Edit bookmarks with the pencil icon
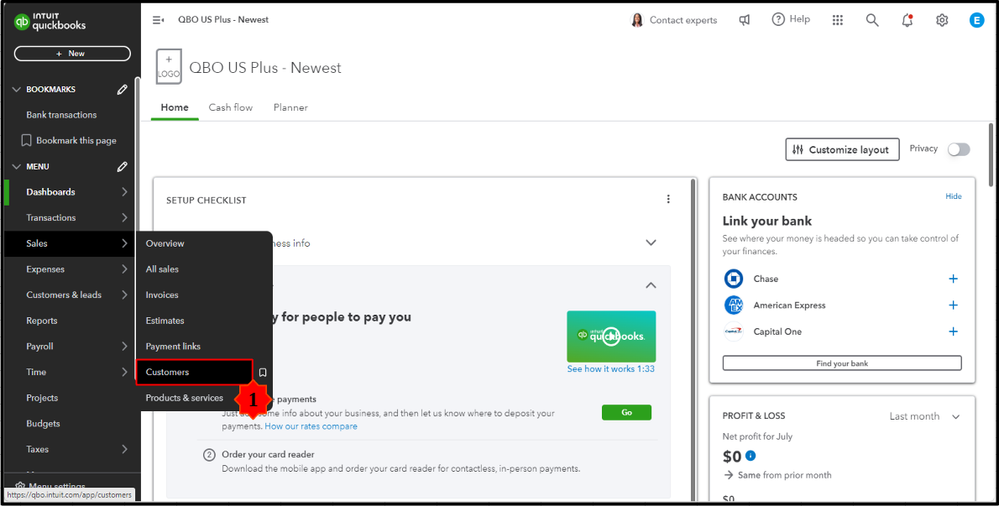 122,90
